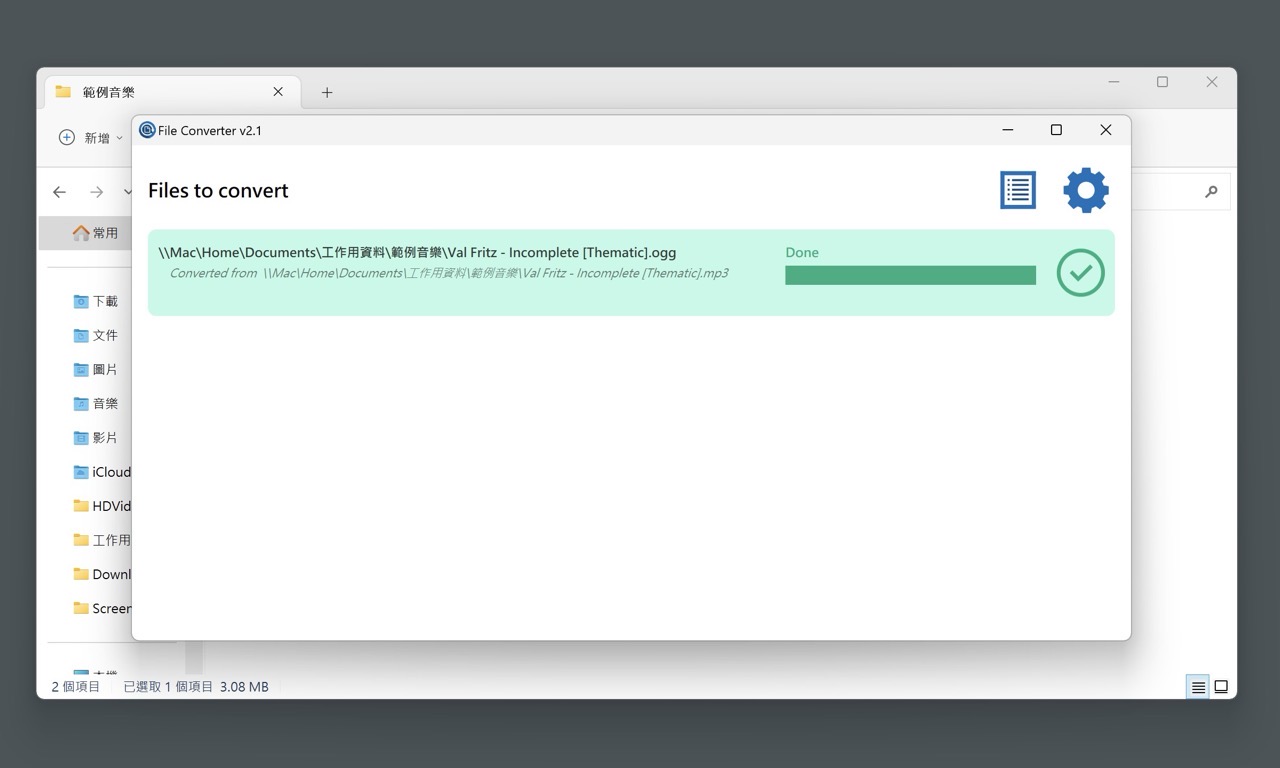The image size is (1280, 768).
Task: Switch Explorer to large icons view
Action: (x=1221, y=687)
